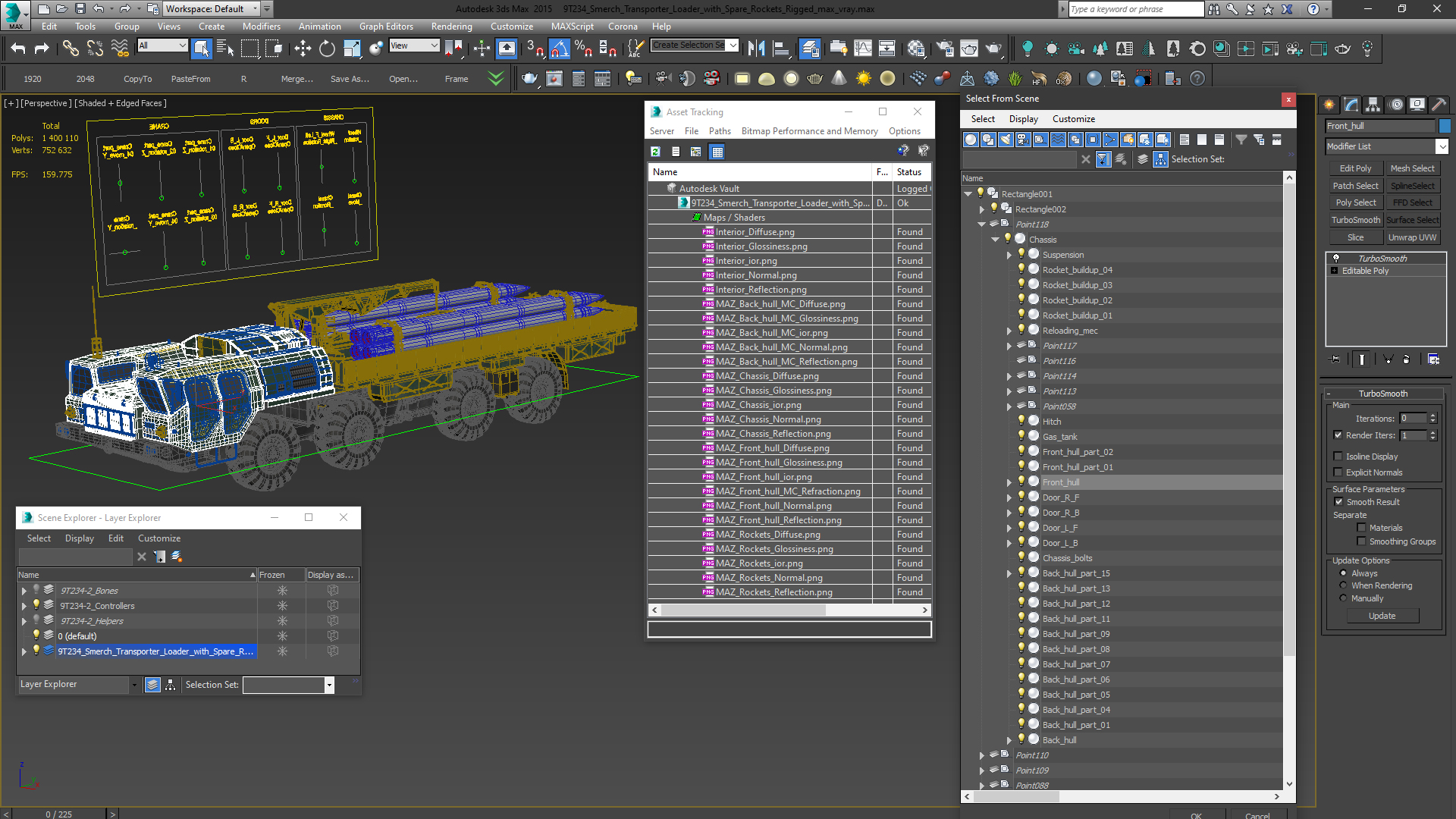Click the Front_hull object color swatch
Viewport: 1456px width, 819px height.
1445,126
